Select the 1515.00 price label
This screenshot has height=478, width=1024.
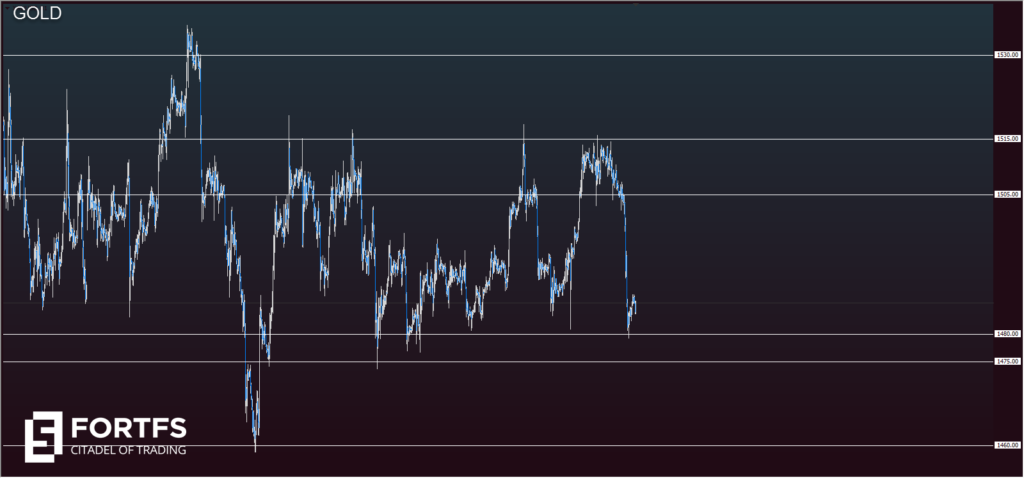coord(1007,139)
